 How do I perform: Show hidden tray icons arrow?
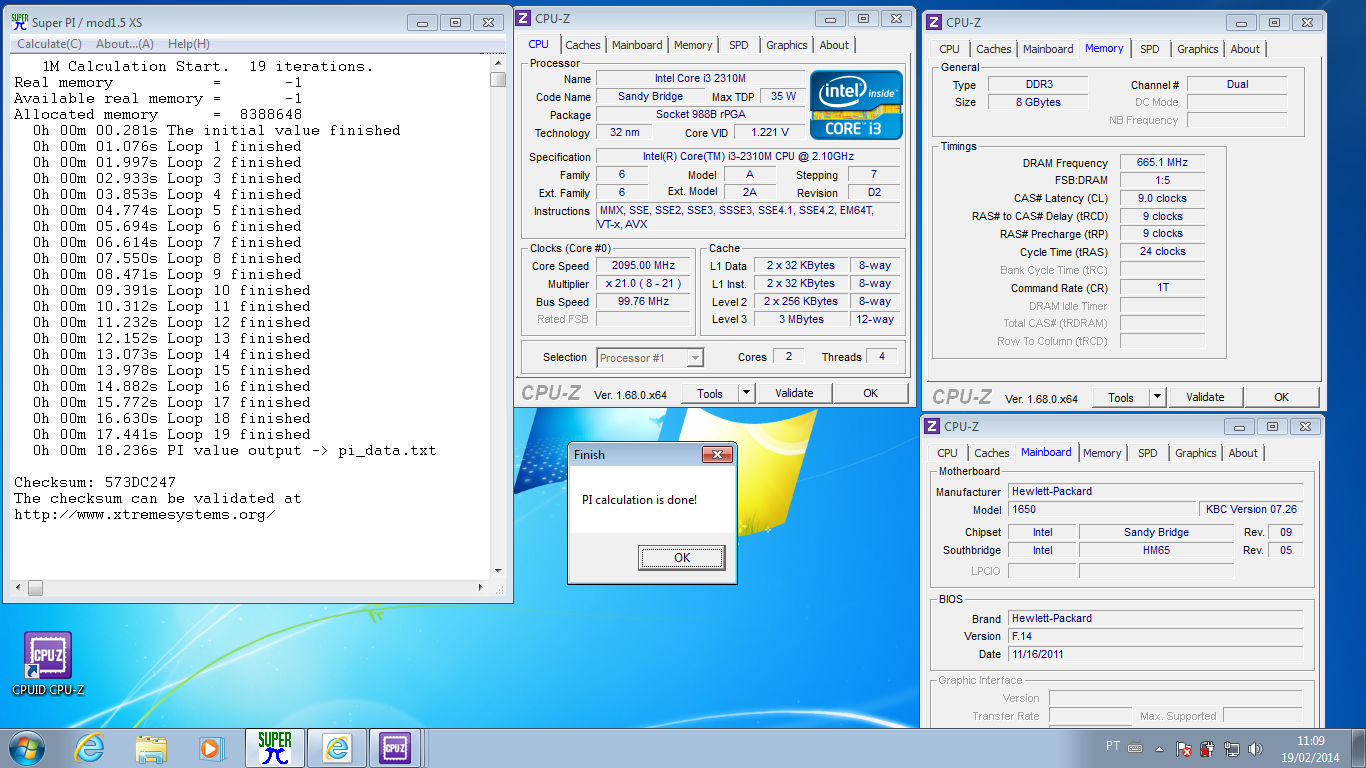coord(1160,748)
